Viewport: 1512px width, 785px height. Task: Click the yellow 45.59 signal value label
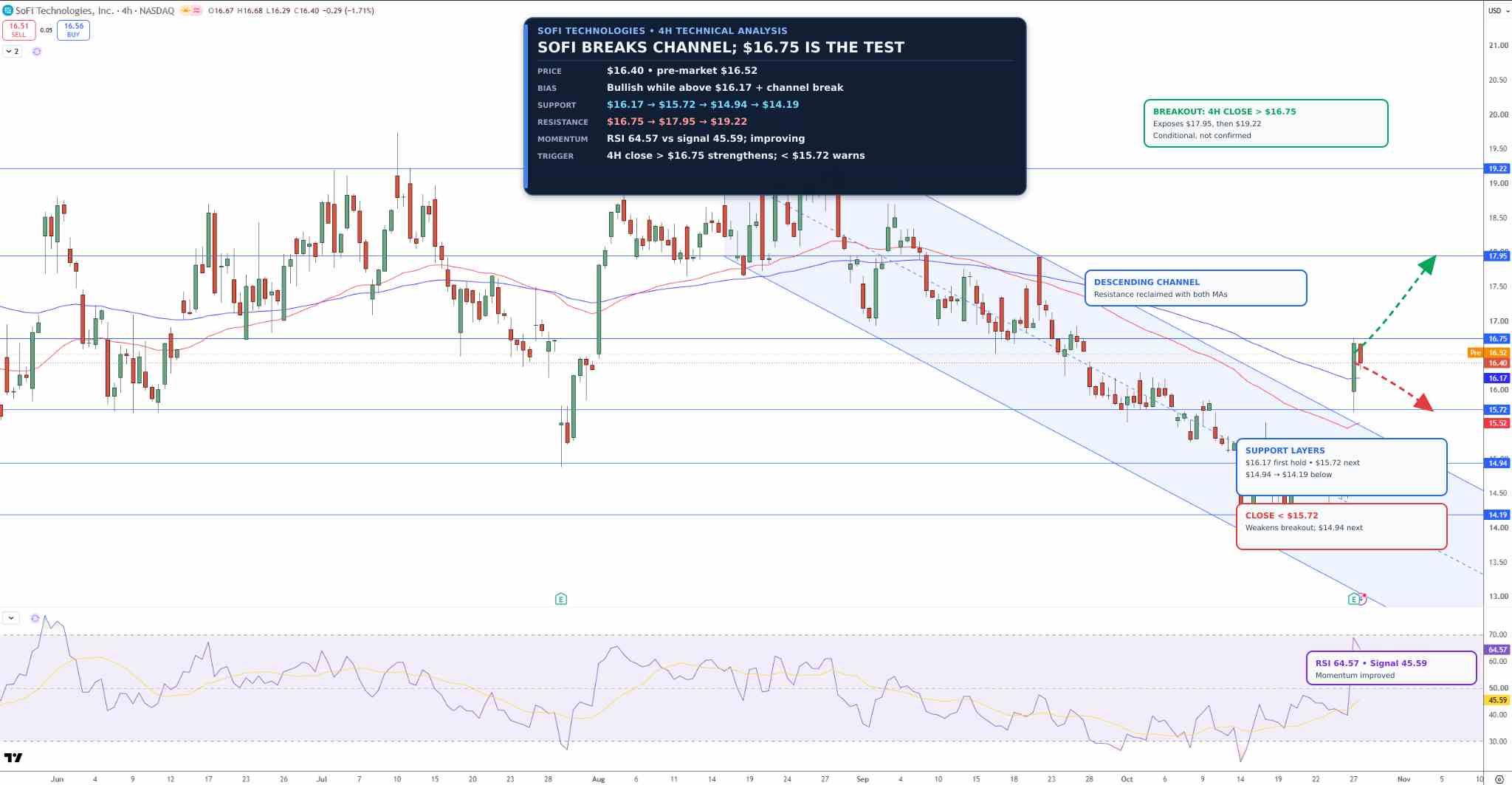1497,700
